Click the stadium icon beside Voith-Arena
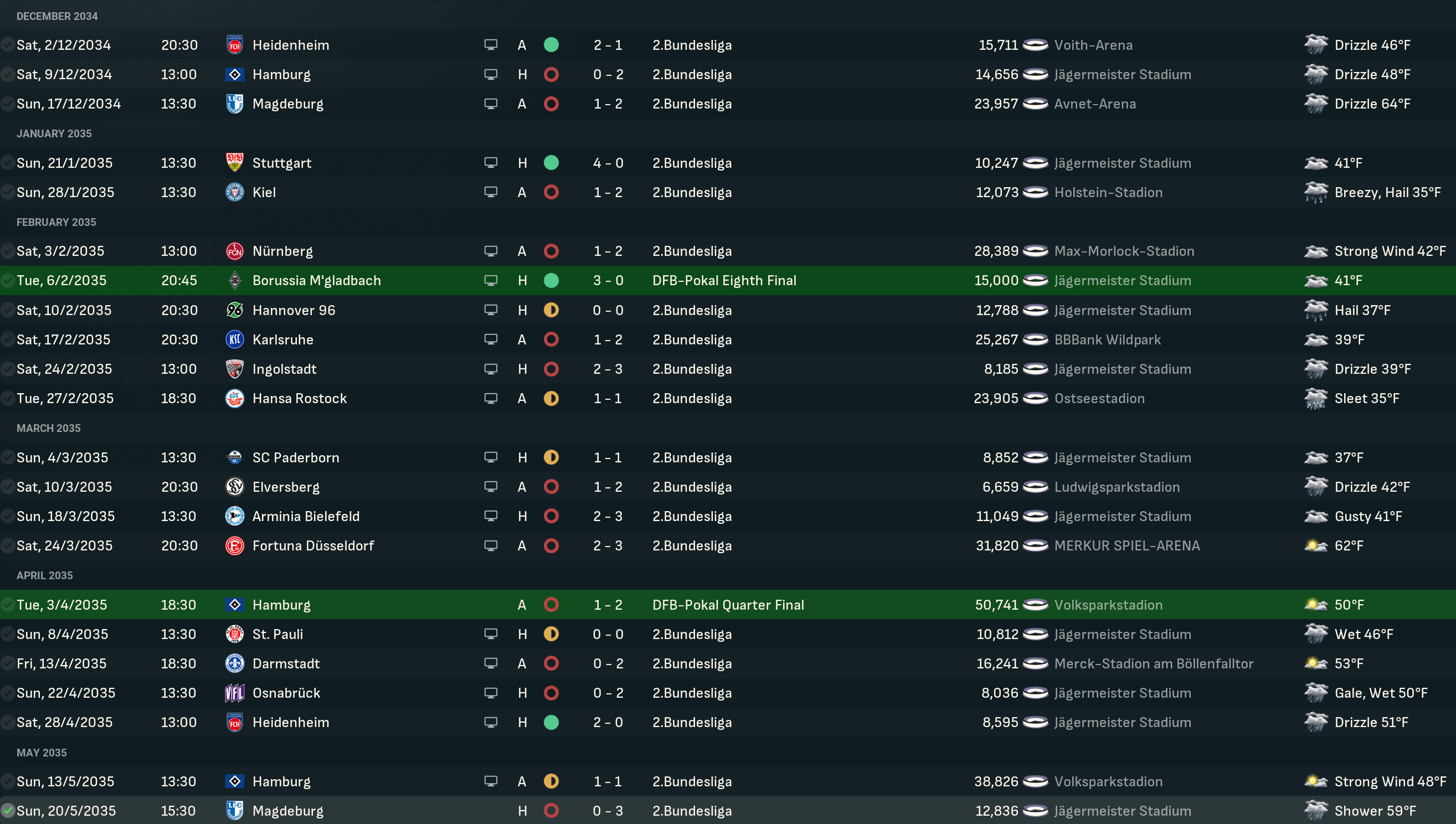 coord(1036,45)
